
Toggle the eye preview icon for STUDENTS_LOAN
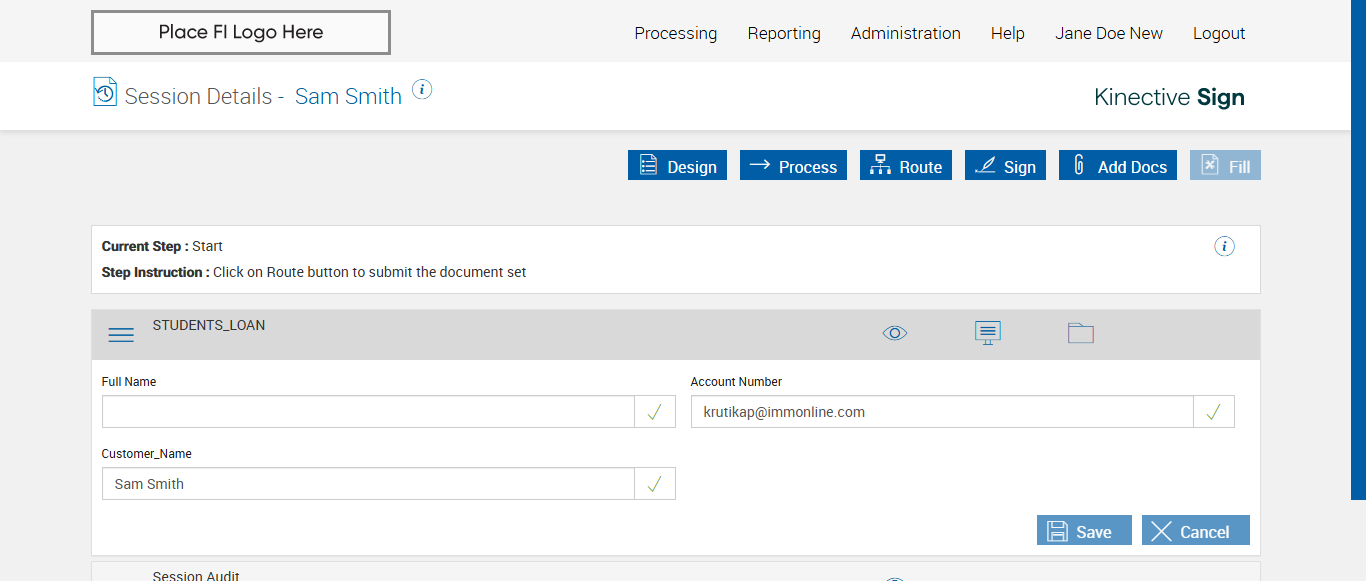tap(895, 333)
